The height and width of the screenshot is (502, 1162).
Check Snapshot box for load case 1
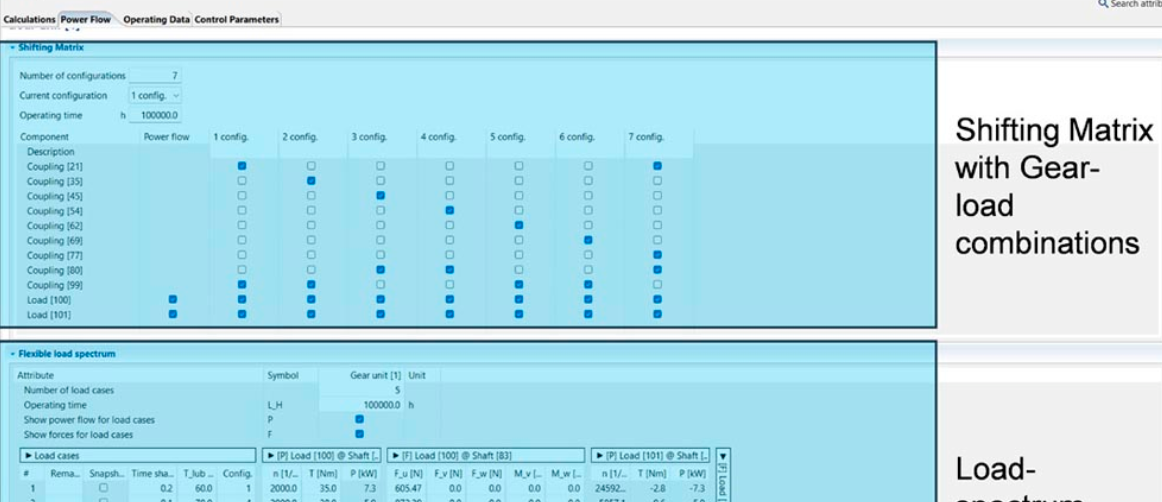[103, 487]
